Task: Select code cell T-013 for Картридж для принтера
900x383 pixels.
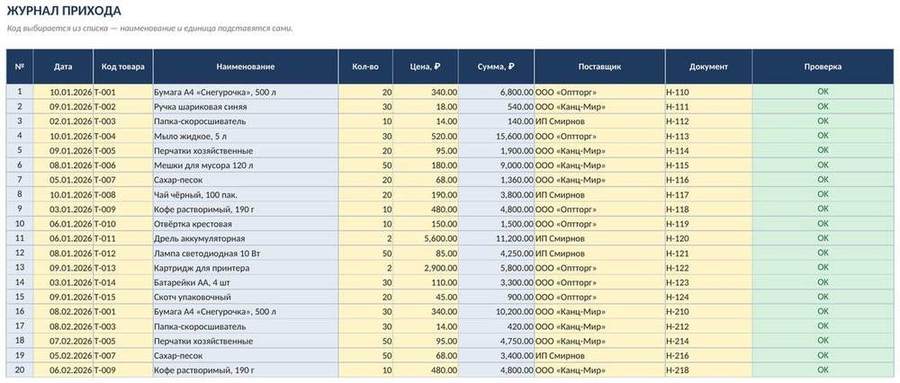Action: click(x=123, y=268)
